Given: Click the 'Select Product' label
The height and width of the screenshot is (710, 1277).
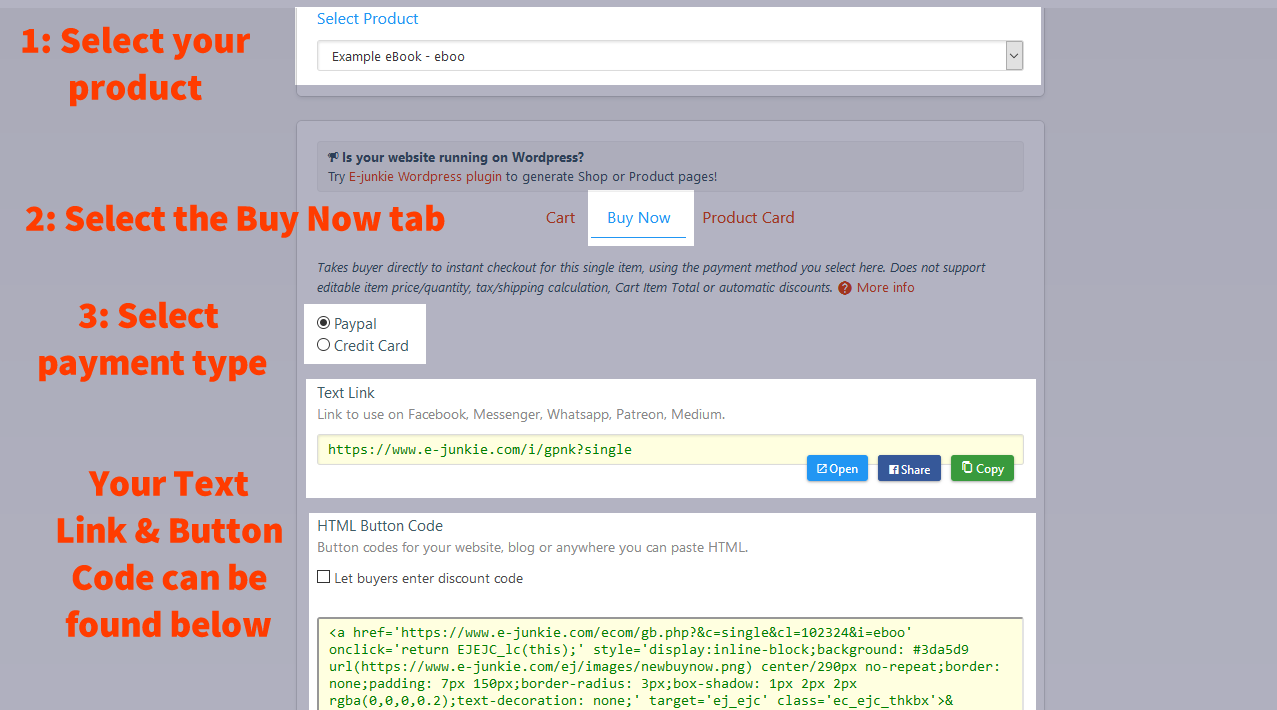Looking at the screenshot, I should coord(367,19).
